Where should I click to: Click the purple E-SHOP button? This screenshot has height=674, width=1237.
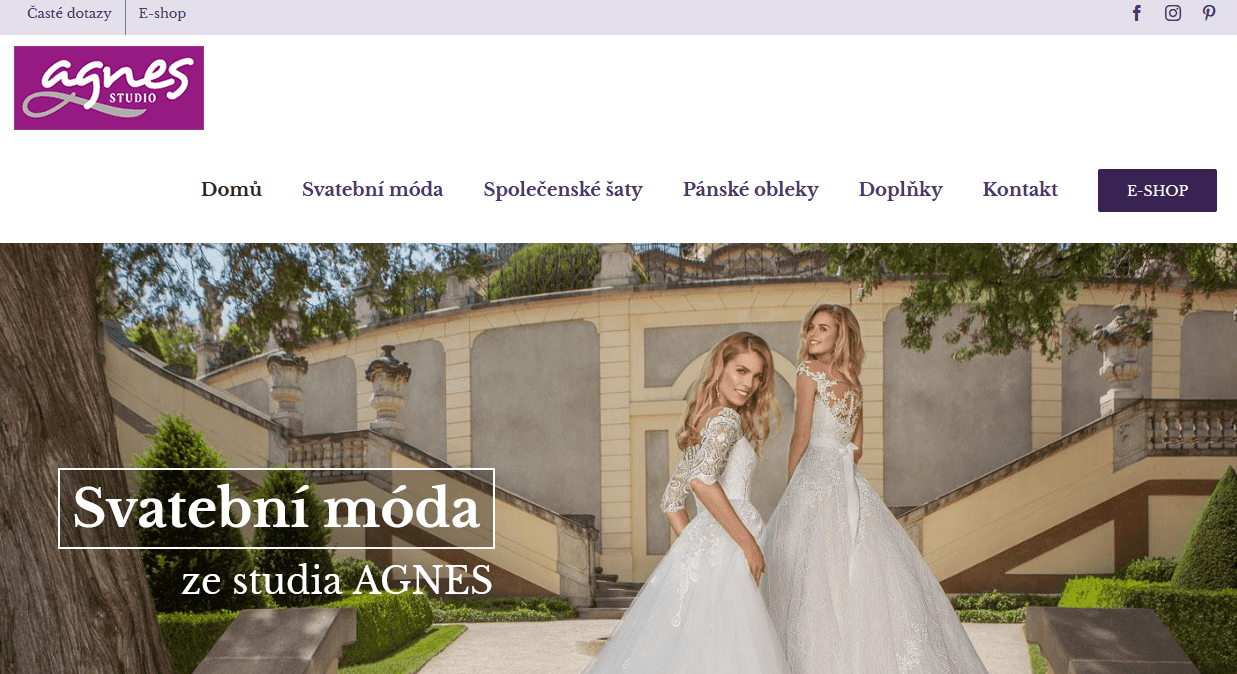coord(1157,190)
